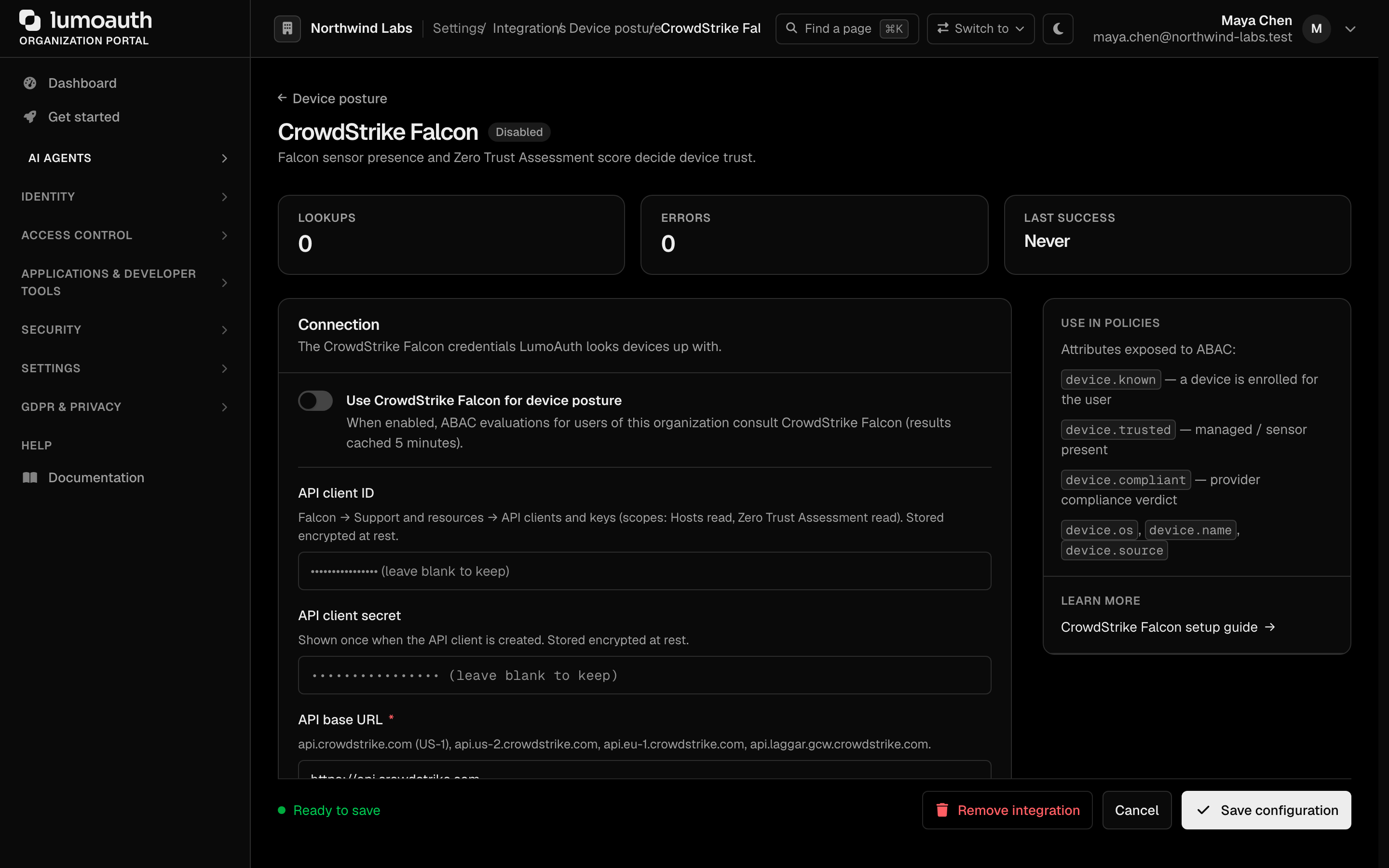The width and height of the screenshot is (1389, 868).
Task: Open the user account menu chevron
Action: 1350,29
